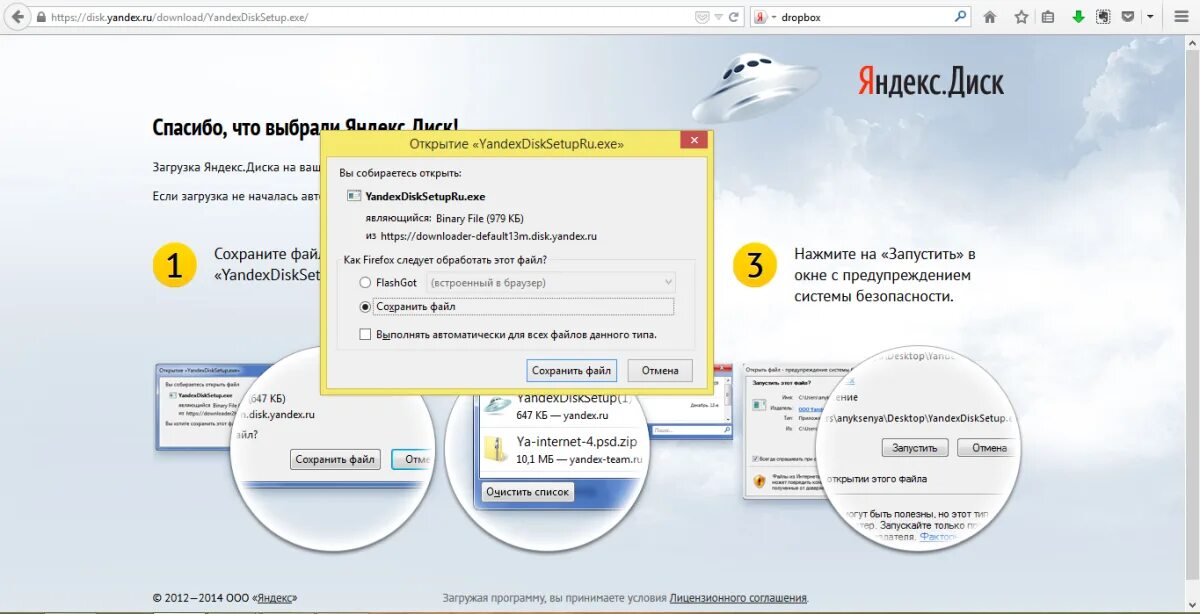Check Выполнять автоматически для всех файлов
1200x614 pixels.
coord(366,334)
